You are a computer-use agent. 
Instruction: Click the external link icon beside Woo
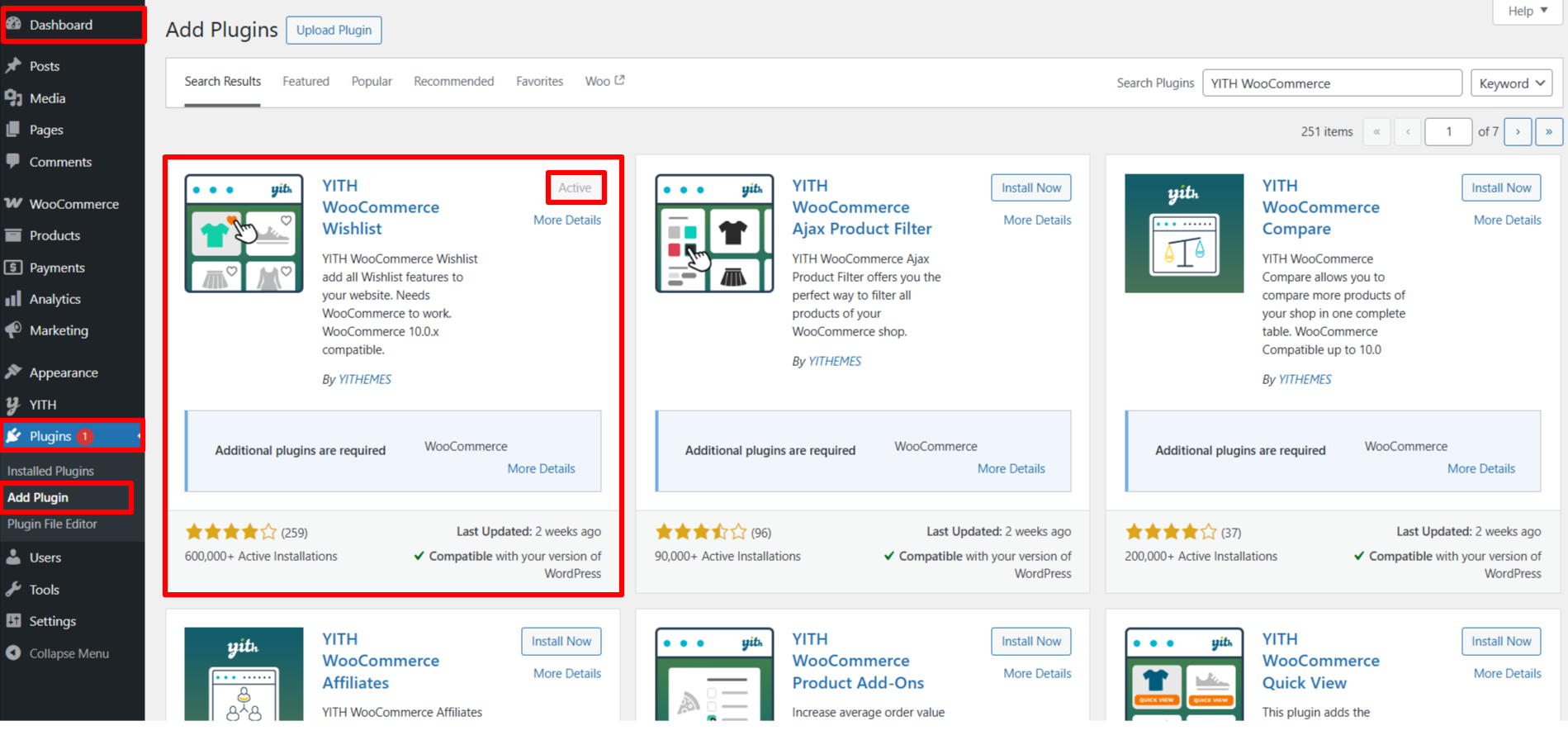(x=620, y=80)
